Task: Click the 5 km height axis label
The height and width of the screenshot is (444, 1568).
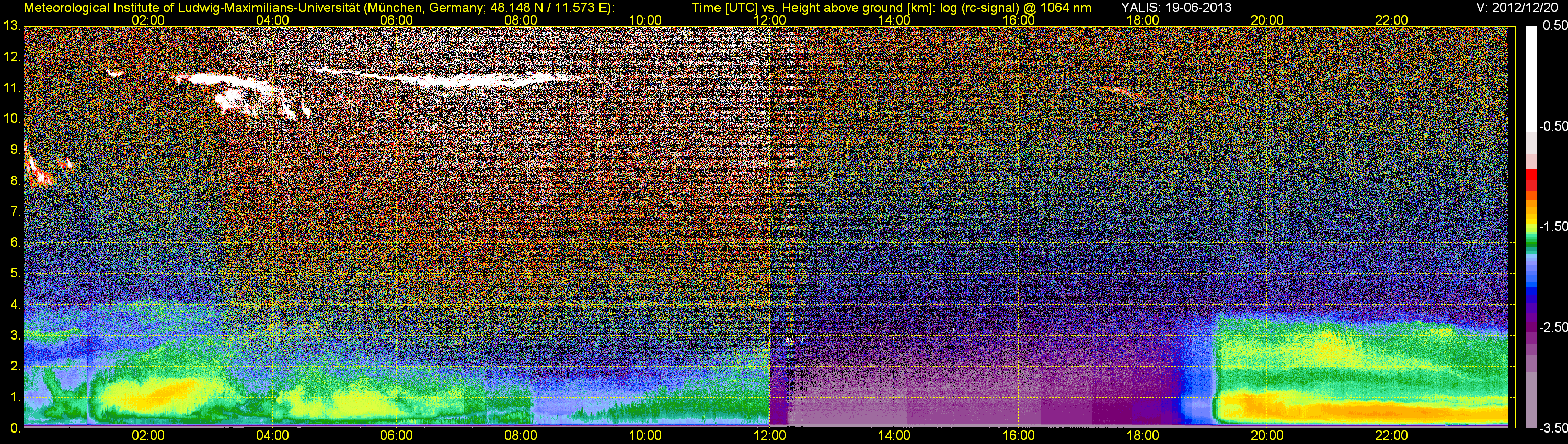Action: coord(15,273)
